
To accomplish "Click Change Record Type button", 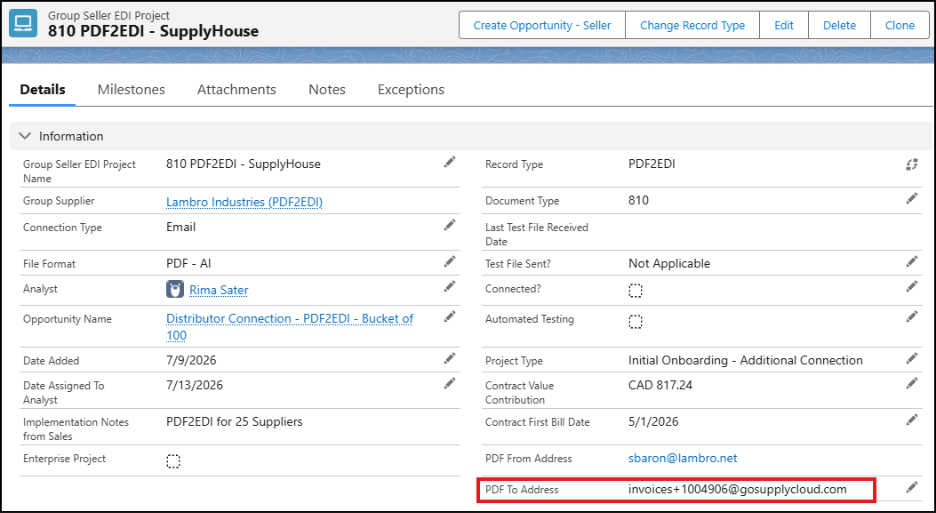I will pos(692,25).
